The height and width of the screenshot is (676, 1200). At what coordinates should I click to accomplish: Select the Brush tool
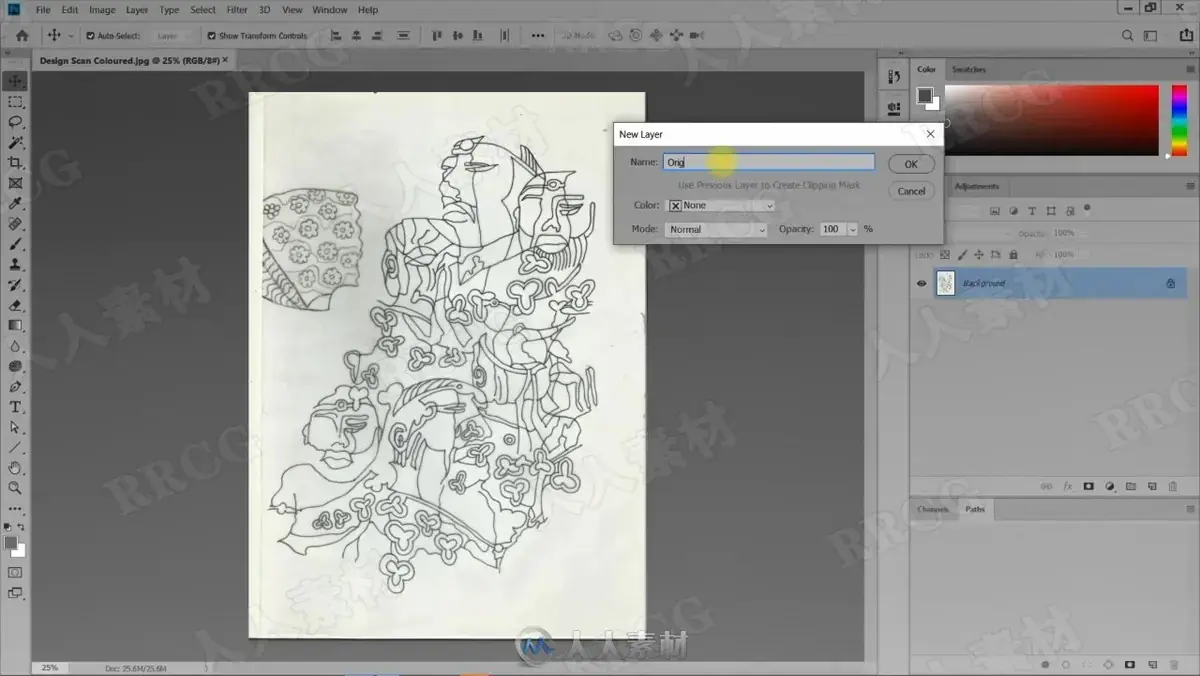pos(15,244)
